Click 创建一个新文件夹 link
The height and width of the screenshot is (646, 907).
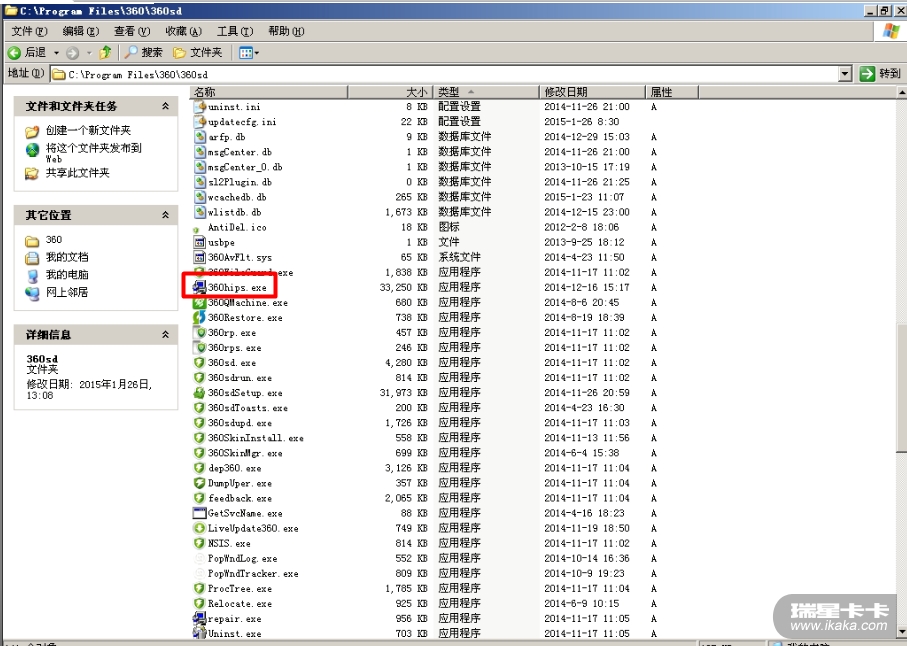[x=89, y=131]
